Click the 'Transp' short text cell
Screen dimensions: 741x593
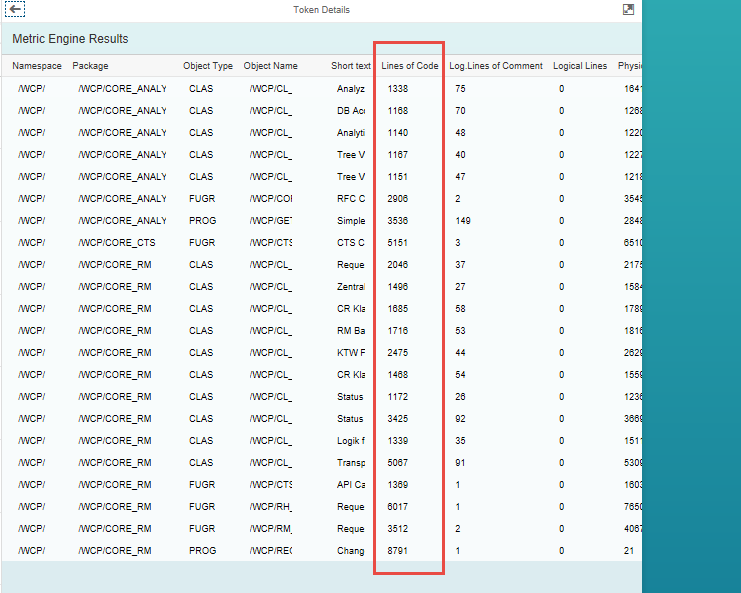(x=351, y=463)
